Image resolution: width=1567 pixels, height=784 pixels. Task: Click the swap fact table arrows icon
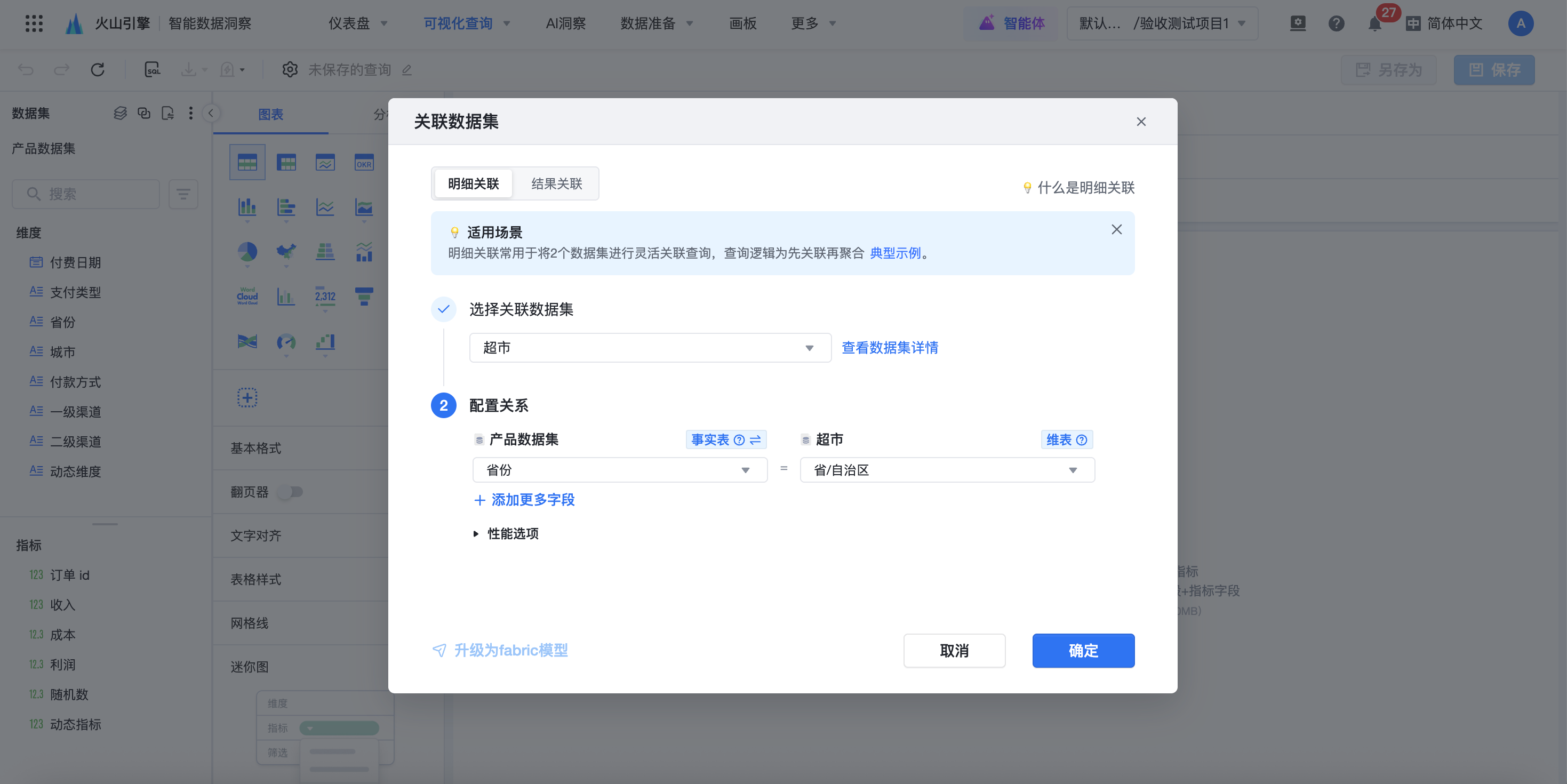coord(756,440)
